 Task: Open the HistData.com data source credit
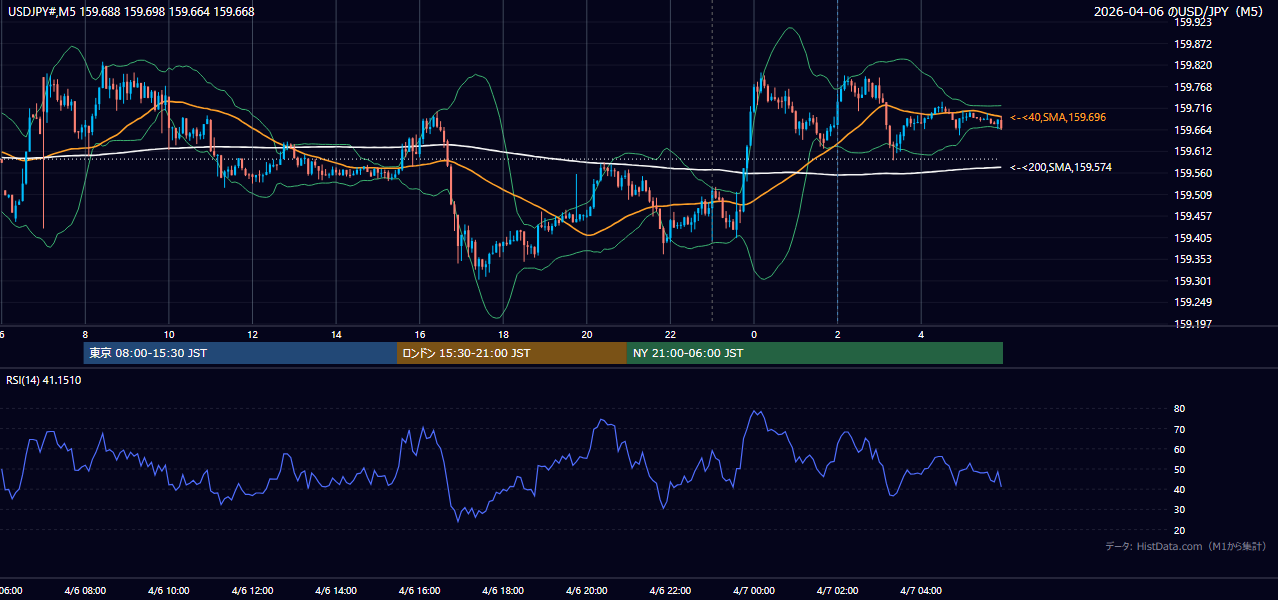(1186, 546)
